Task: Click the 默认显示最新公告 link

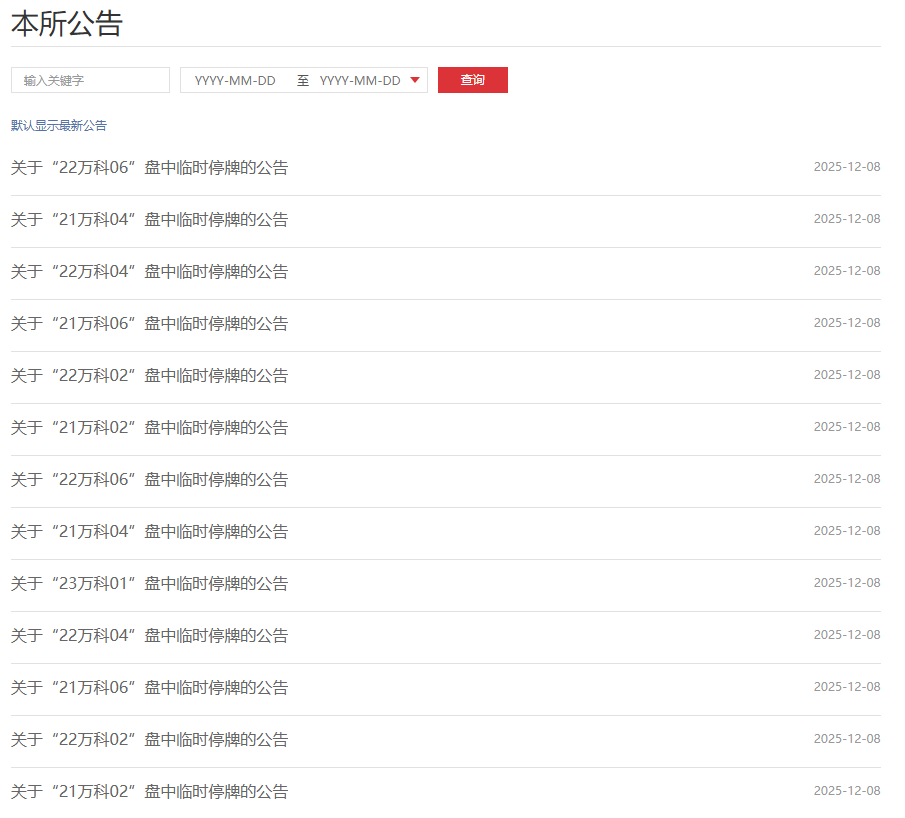Action: (59, 126)
